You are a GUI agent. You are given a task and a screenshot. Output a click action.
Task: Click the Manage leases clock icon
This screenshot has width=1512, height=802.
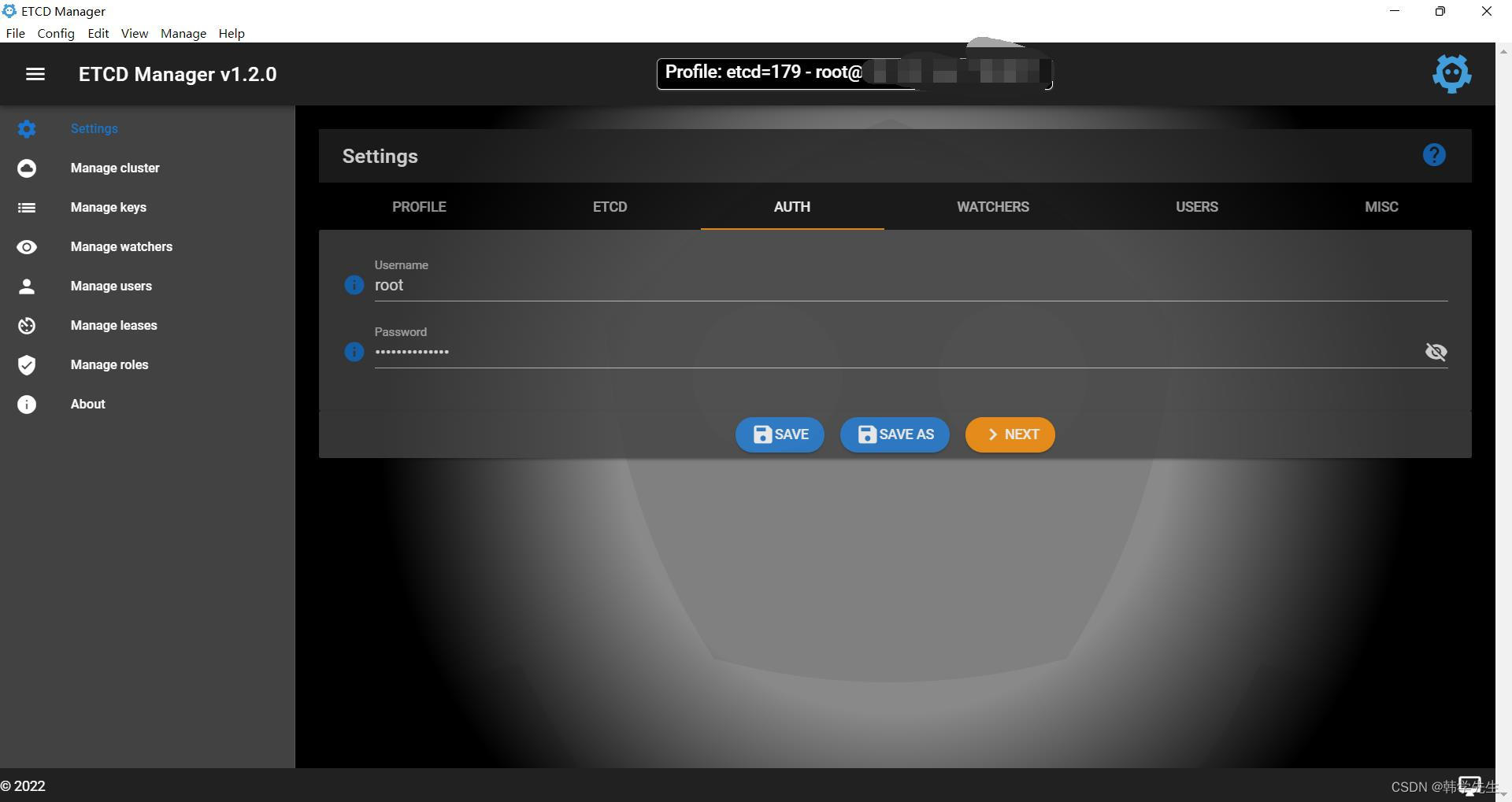pos(27,325)
